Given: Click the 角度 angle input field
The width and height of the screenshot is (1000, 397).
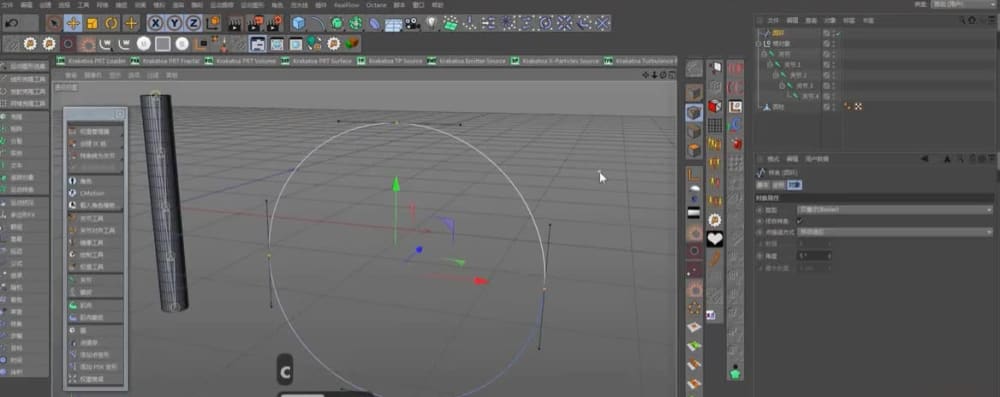Looking at the screenshot, I should pyautogui.click(x=814, y=255).
